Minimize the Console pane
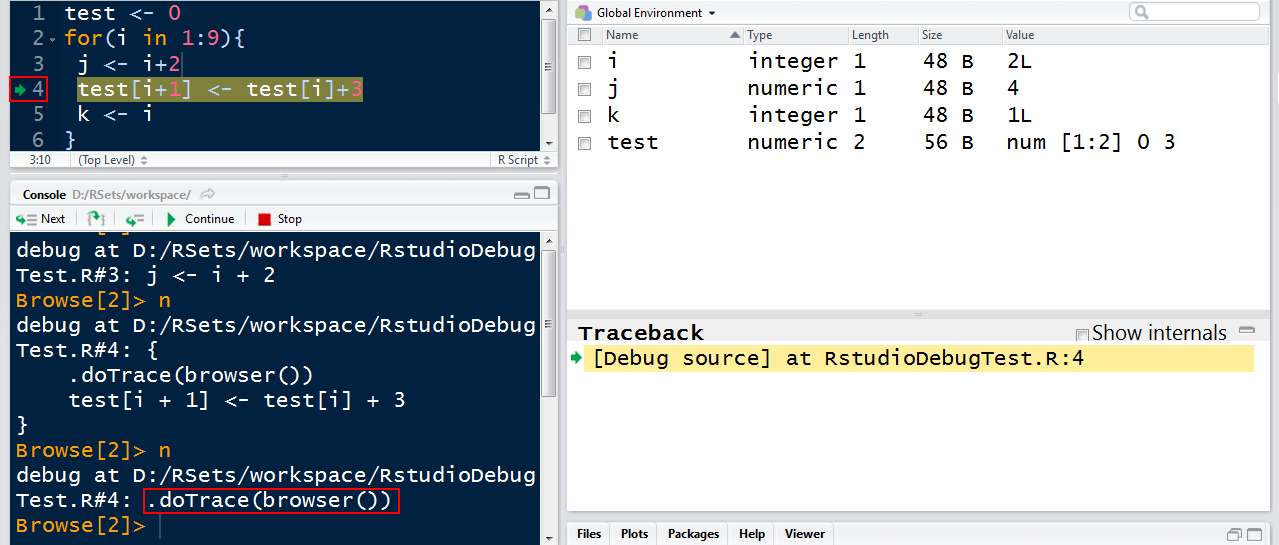Image resolution: width=1279 pixels, height=545 pixels. (x=522, y=194)
